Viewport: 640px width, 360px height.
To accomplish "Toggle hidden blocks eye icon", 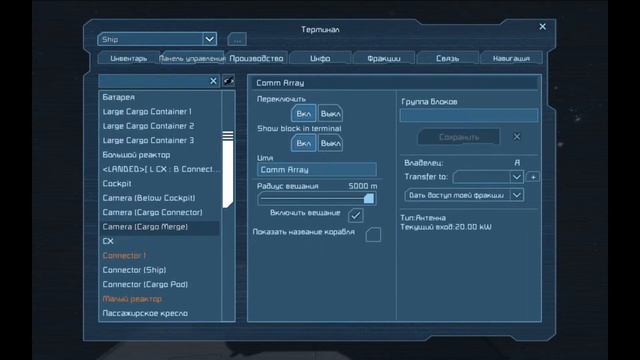I will coord(229,81).
